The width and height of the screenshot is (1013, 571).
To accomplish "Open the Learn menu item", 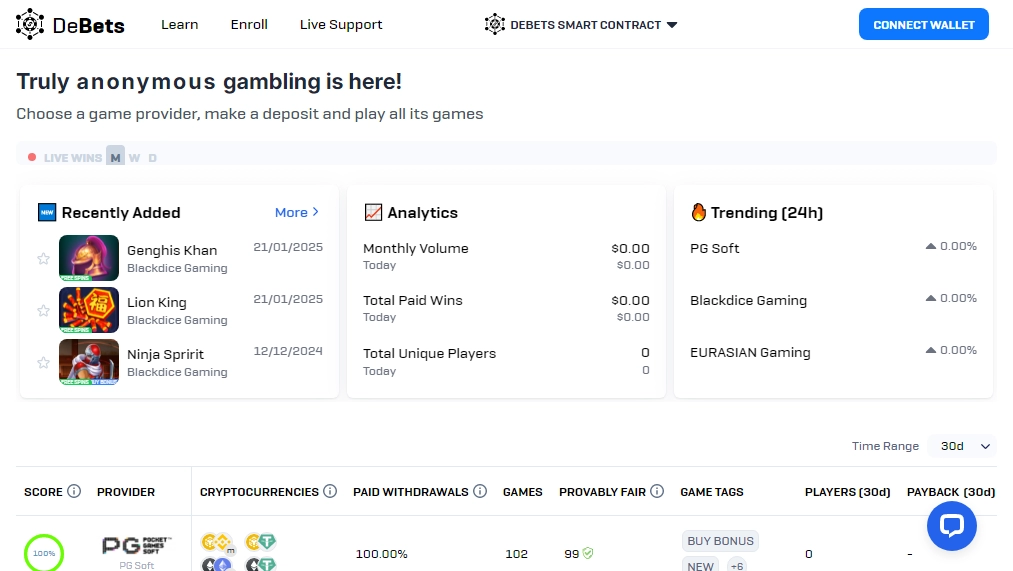I will click(180, 25).
